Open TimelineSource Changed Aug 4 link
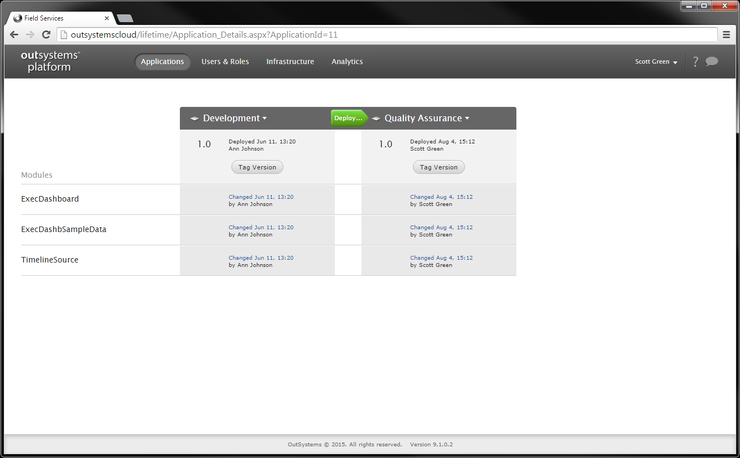Viewport: 740px width, 458px height. tap(441, 258)
